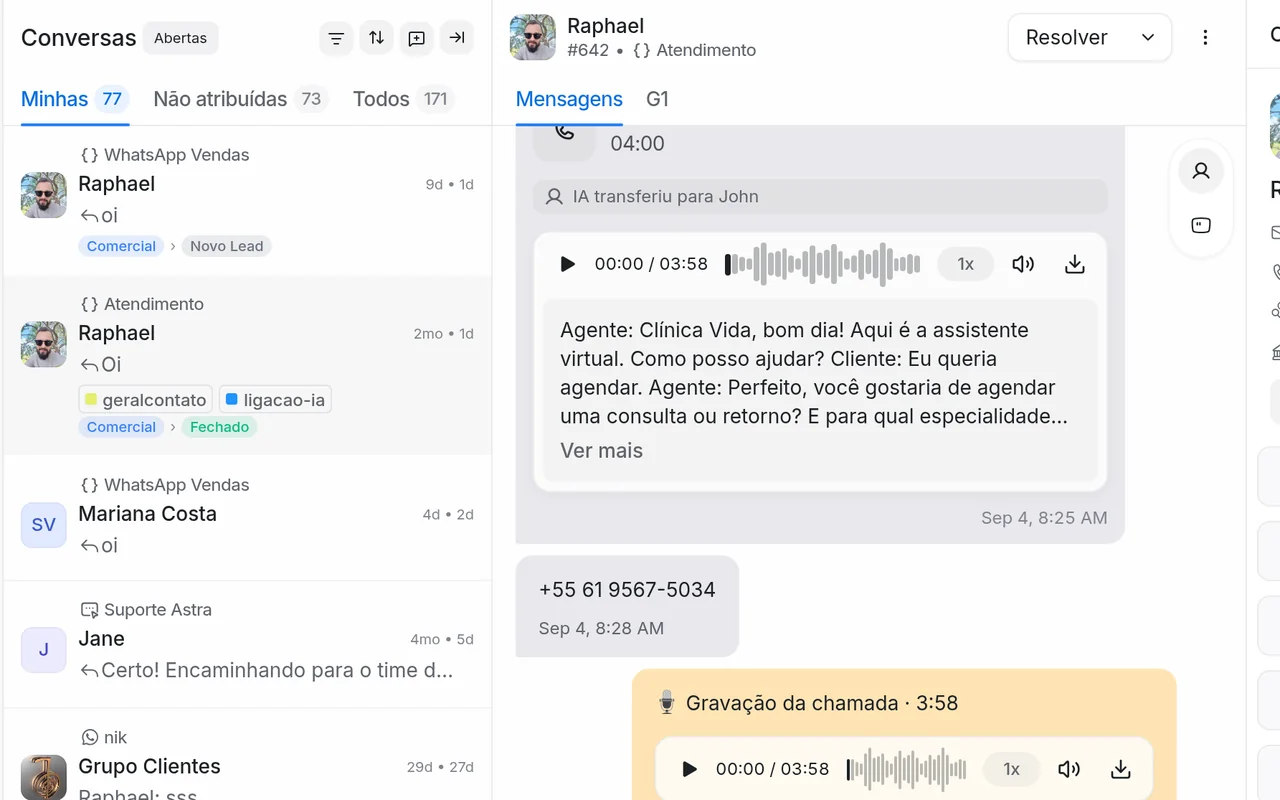Switch to the Todos tab

tap(403, 99)
